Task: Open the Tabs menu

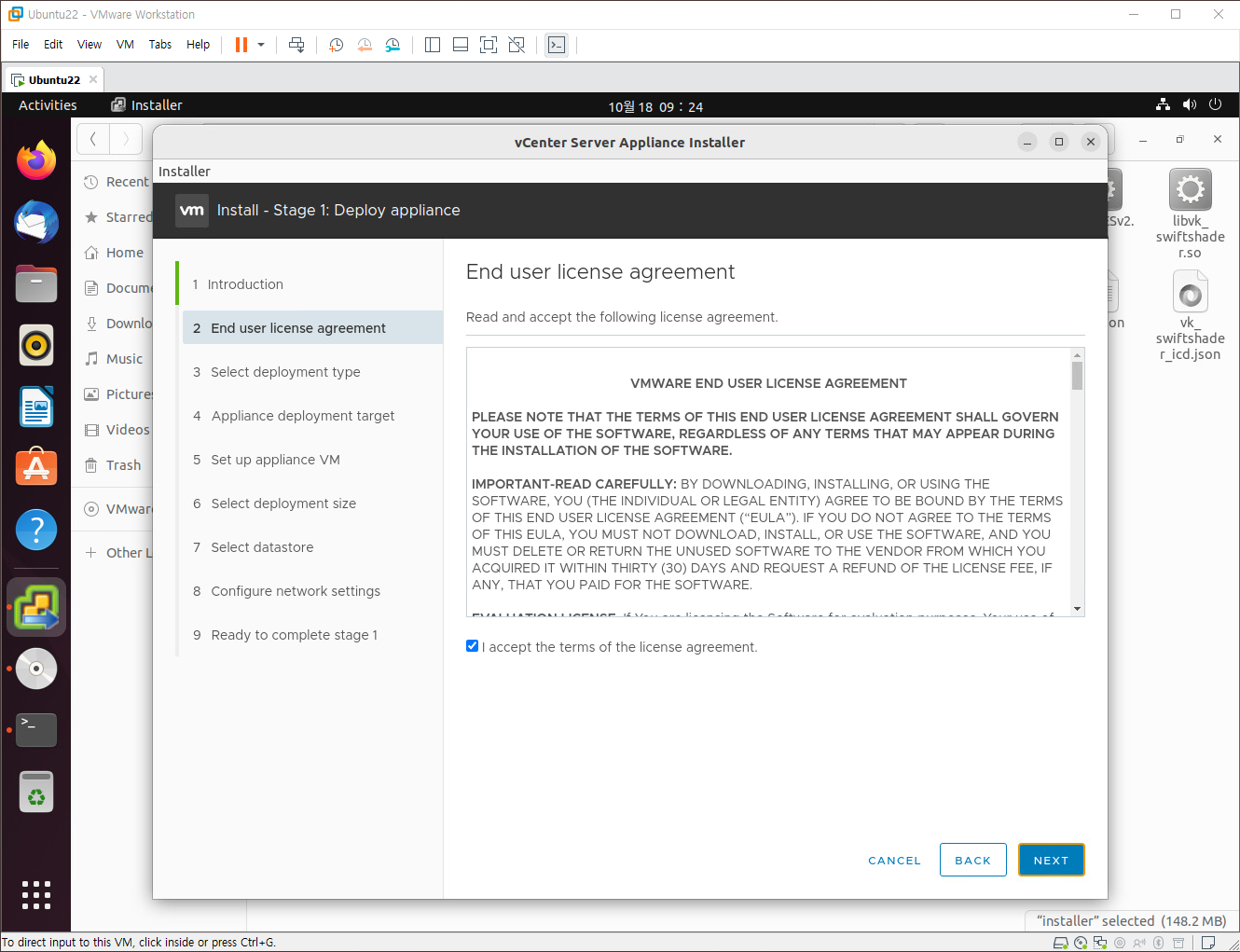Action: [160, 45]
